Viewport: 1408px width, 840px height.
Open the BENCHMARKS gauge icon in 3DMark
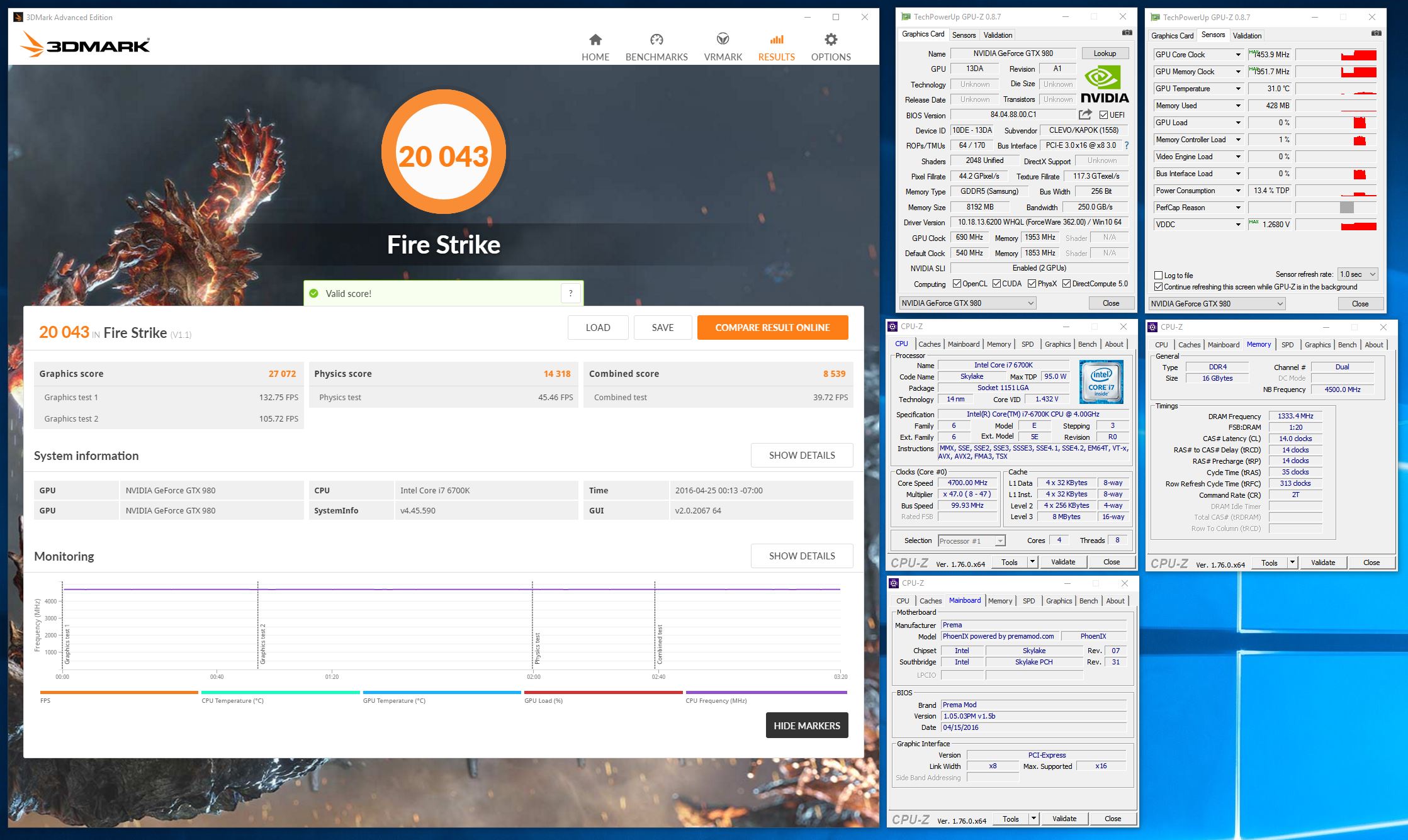point(656,40)
